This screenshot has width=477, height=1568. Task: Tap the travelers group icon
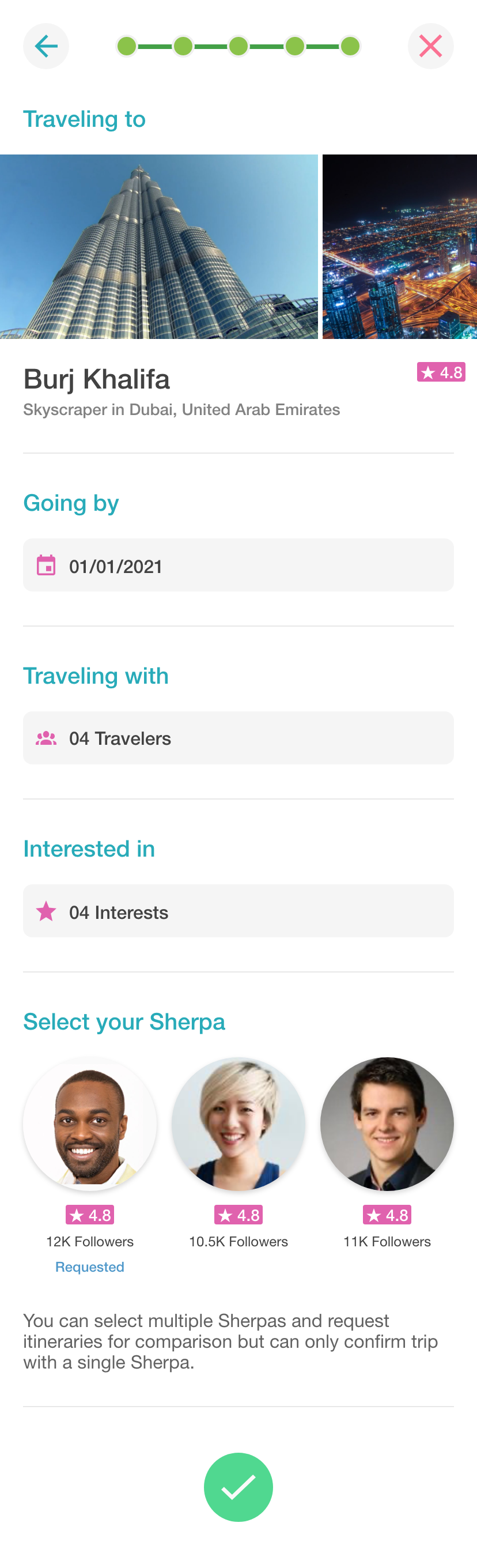pos(46,738)
